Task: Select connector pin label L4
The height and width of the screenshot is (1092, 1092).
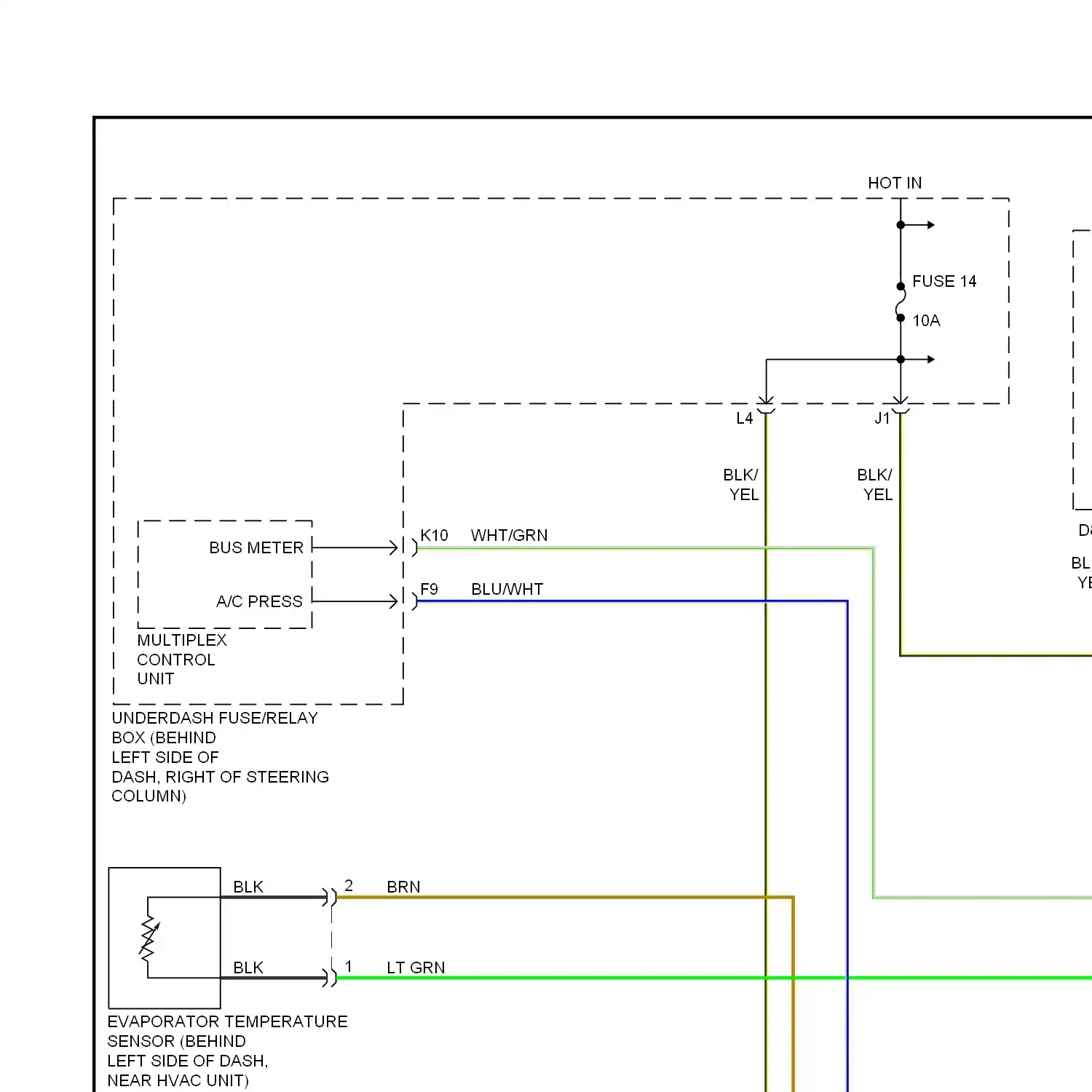Action: coord(744,419)
